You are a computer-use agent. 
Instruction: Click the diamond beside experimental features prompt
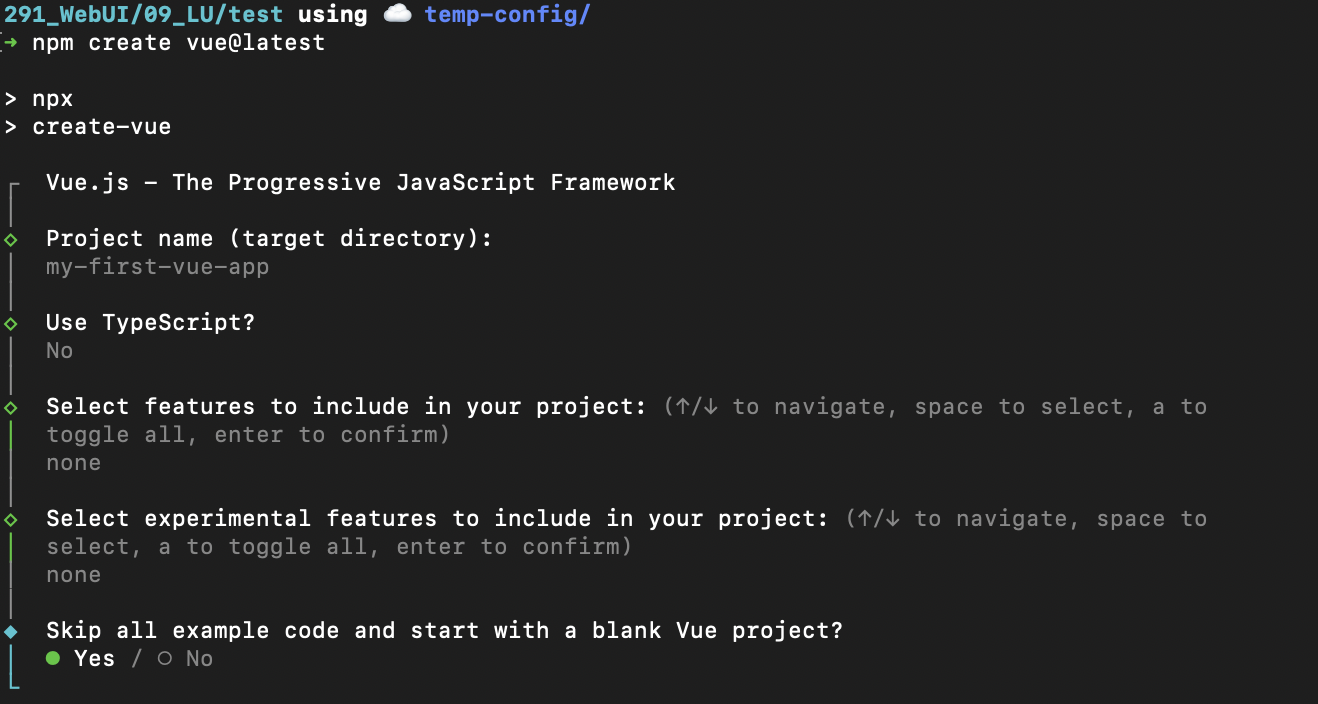pos(11,520)
